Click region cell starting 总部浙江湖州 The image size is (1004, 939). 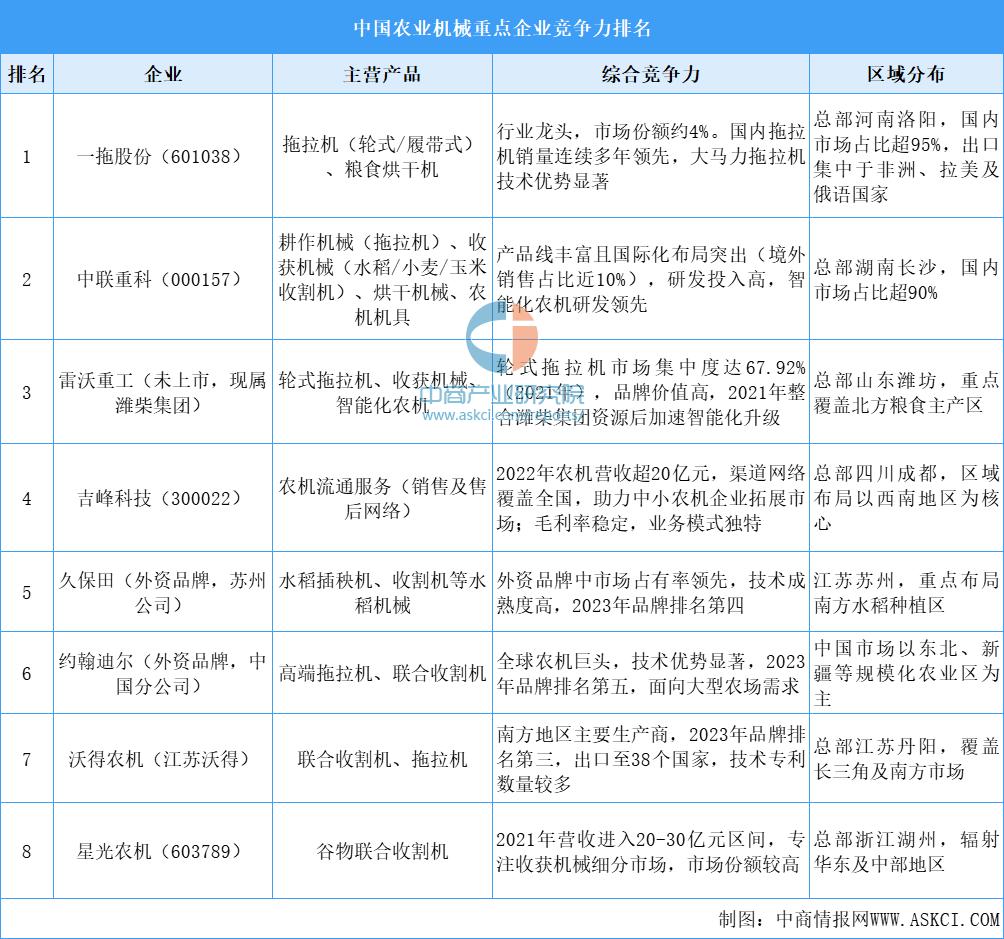[906, 851]
